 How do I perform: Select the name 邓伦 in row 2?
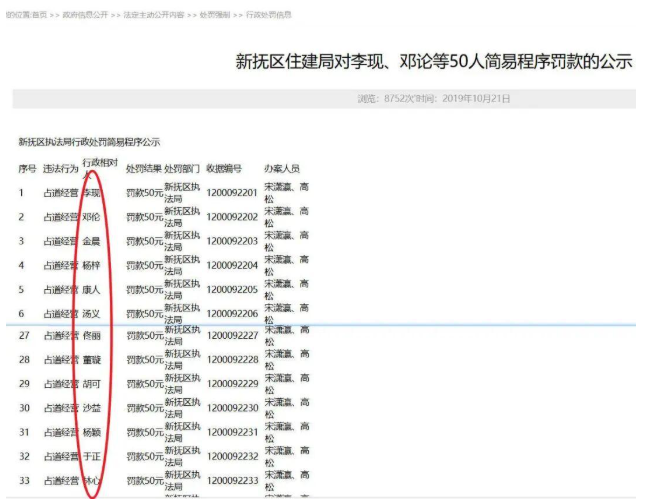(91, 217)
